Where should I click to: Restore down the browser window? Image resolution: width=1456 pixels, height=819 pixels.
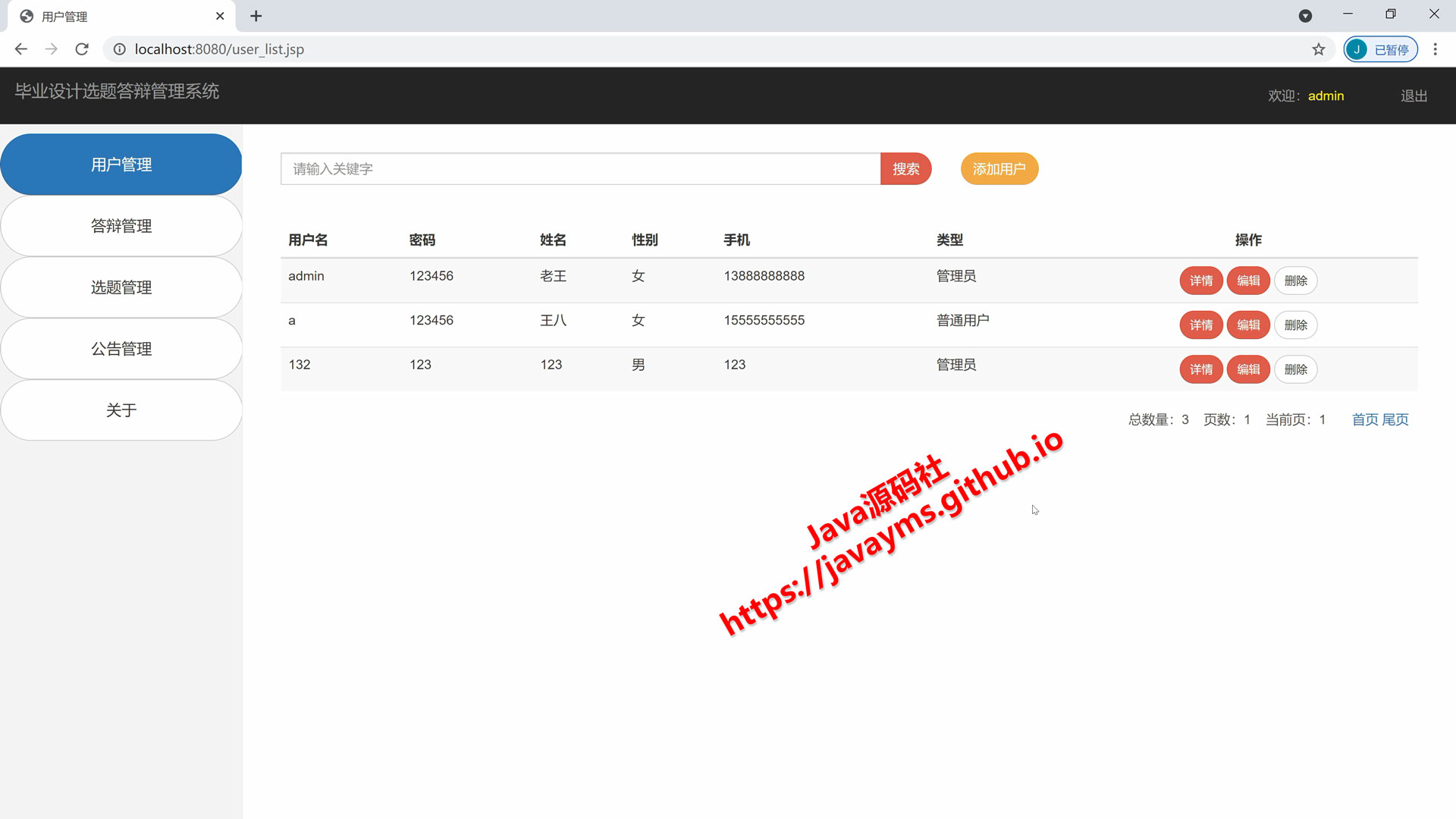(1391, 14)
